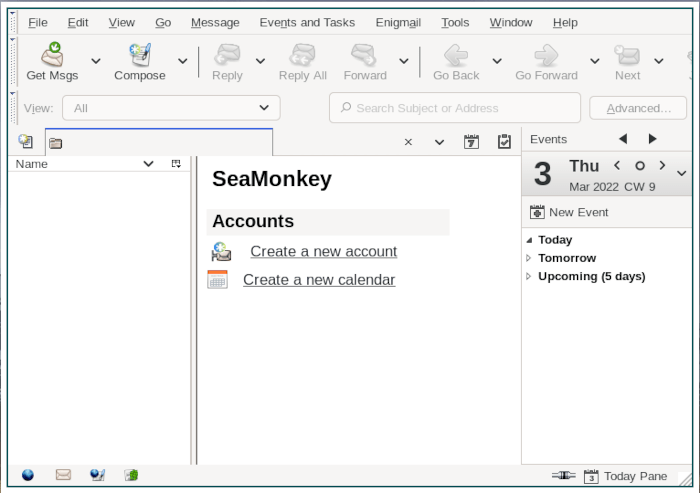The image size is (700, 493).
Task: Toggle the Today Pane button
Action: click(625, 476)
